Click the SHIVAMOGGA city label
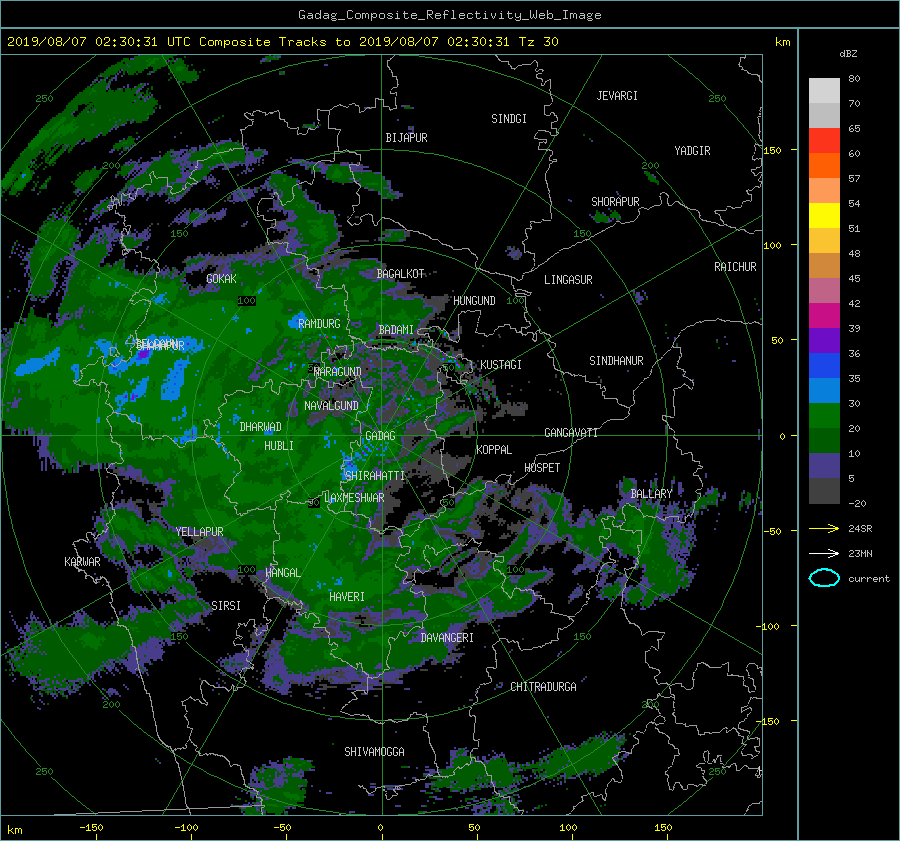 [x=374, y=752]
